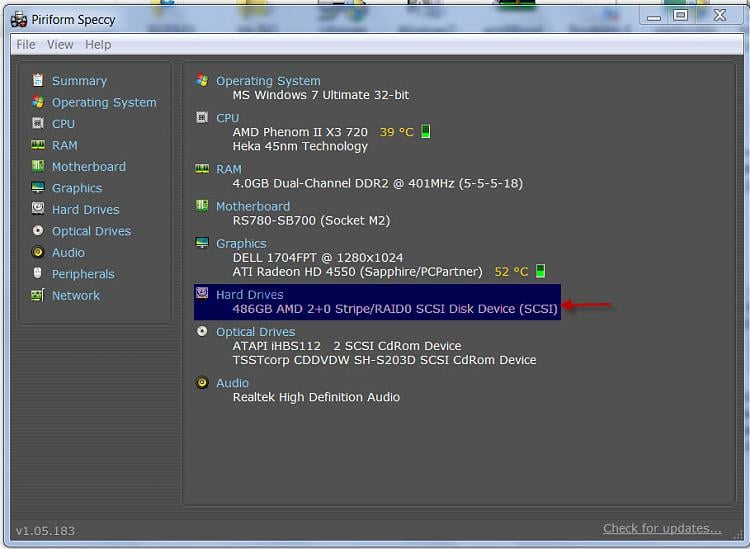
Task: Click the Optical Drives disc icon in summary
Action: [x=202, y=331]
